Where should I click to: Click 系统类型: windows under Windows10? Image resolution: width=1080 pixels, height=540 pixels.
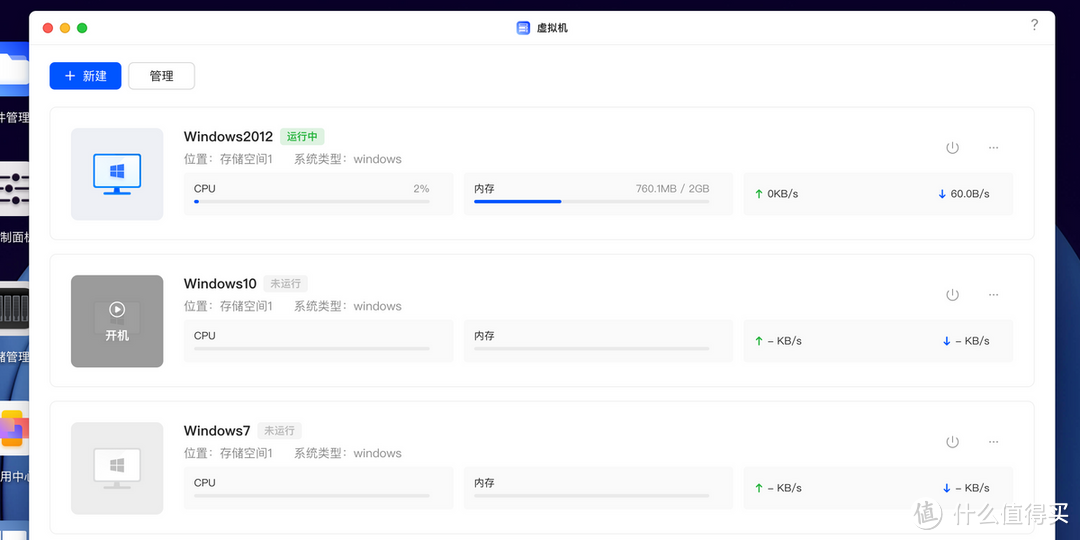348,307
